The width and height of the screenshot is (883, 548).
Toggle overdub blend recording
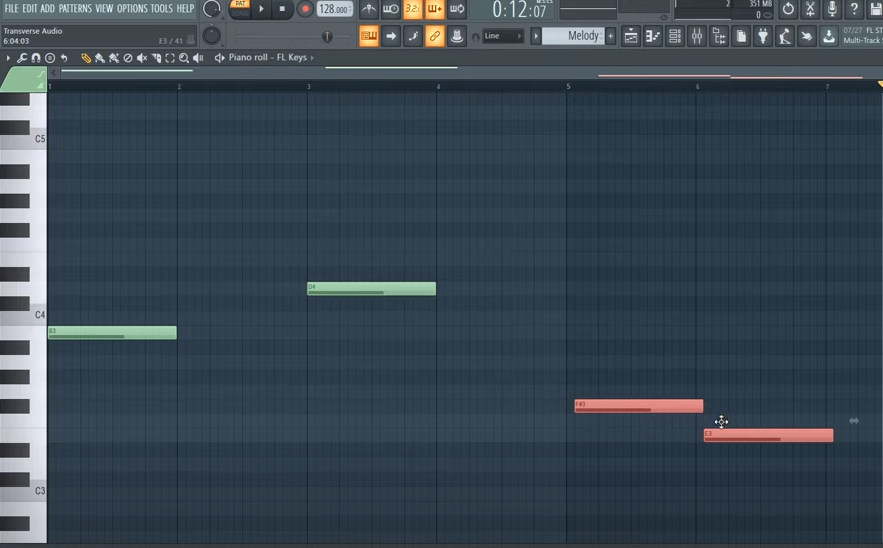[435, 9]
